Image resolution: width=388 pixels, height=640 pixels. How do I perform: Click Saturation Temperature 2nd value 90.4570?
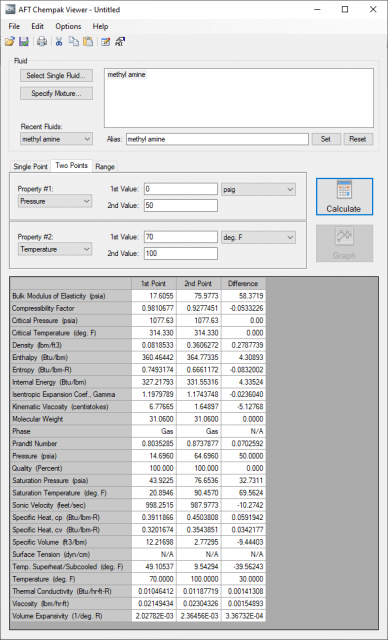(x=199, y=493)
